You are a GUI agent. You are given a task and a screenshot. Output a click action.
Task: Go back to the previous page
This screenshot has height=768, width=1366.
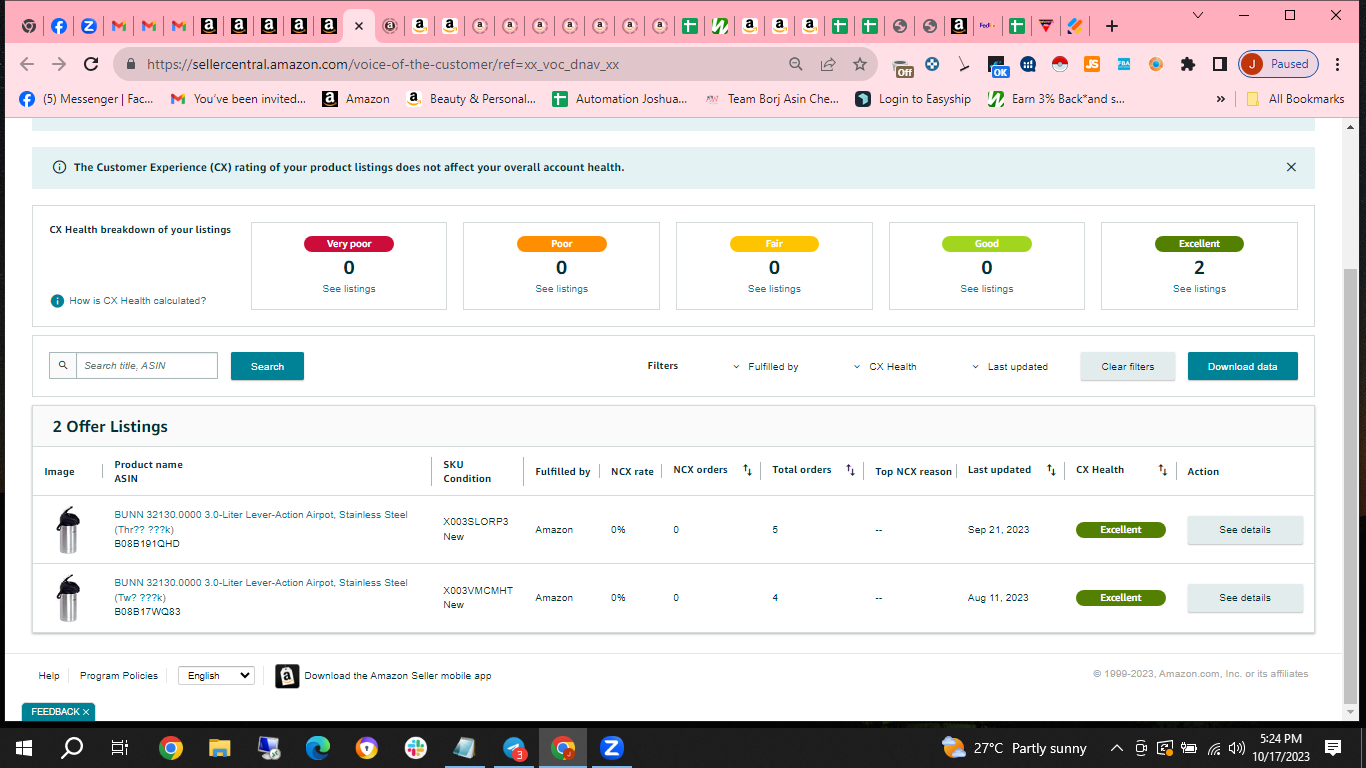coord(27,64)
